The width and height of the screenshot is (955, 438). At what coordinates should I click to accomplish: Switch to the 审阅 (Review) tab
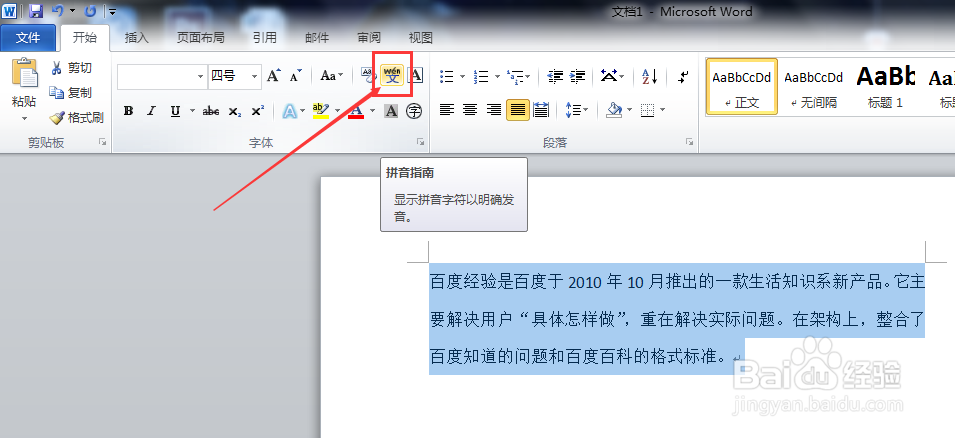coord(369,38)
